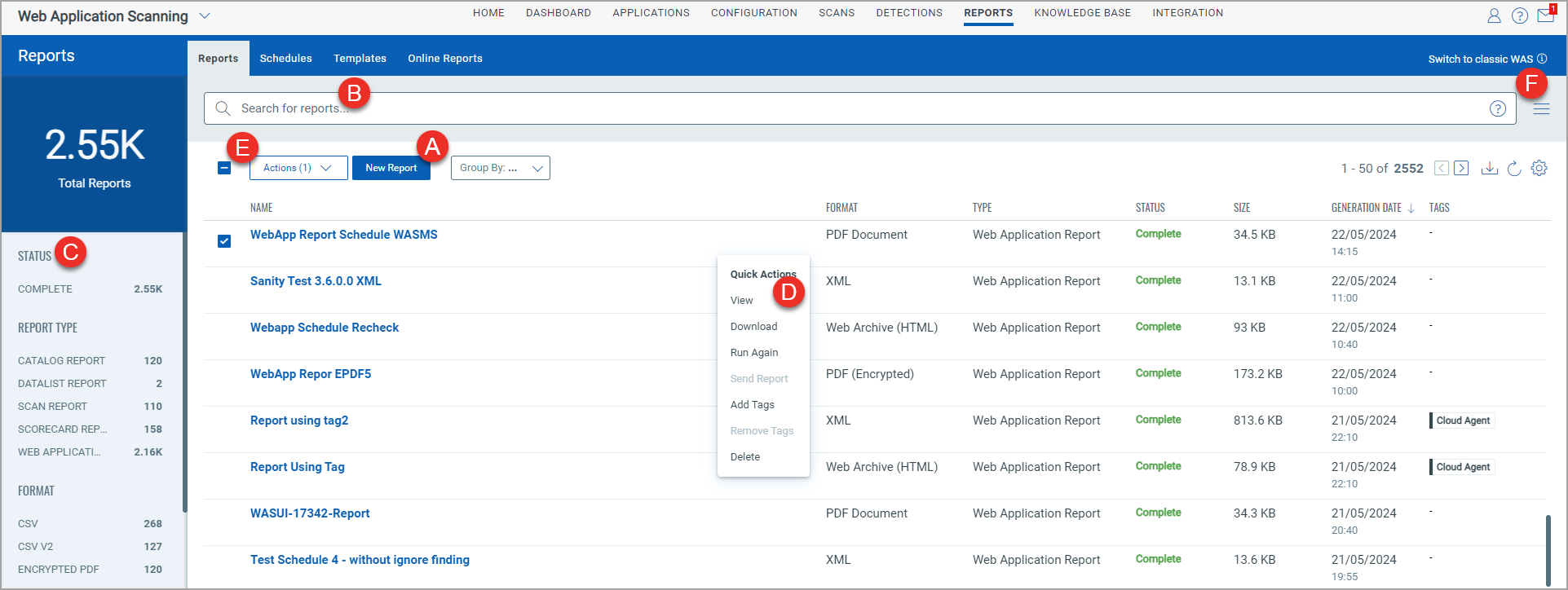The height and width of the screenshot is (590, 1568).
Task: Open the KNOWLEDGE BASE menu
Action: [x=1082, y=13]
